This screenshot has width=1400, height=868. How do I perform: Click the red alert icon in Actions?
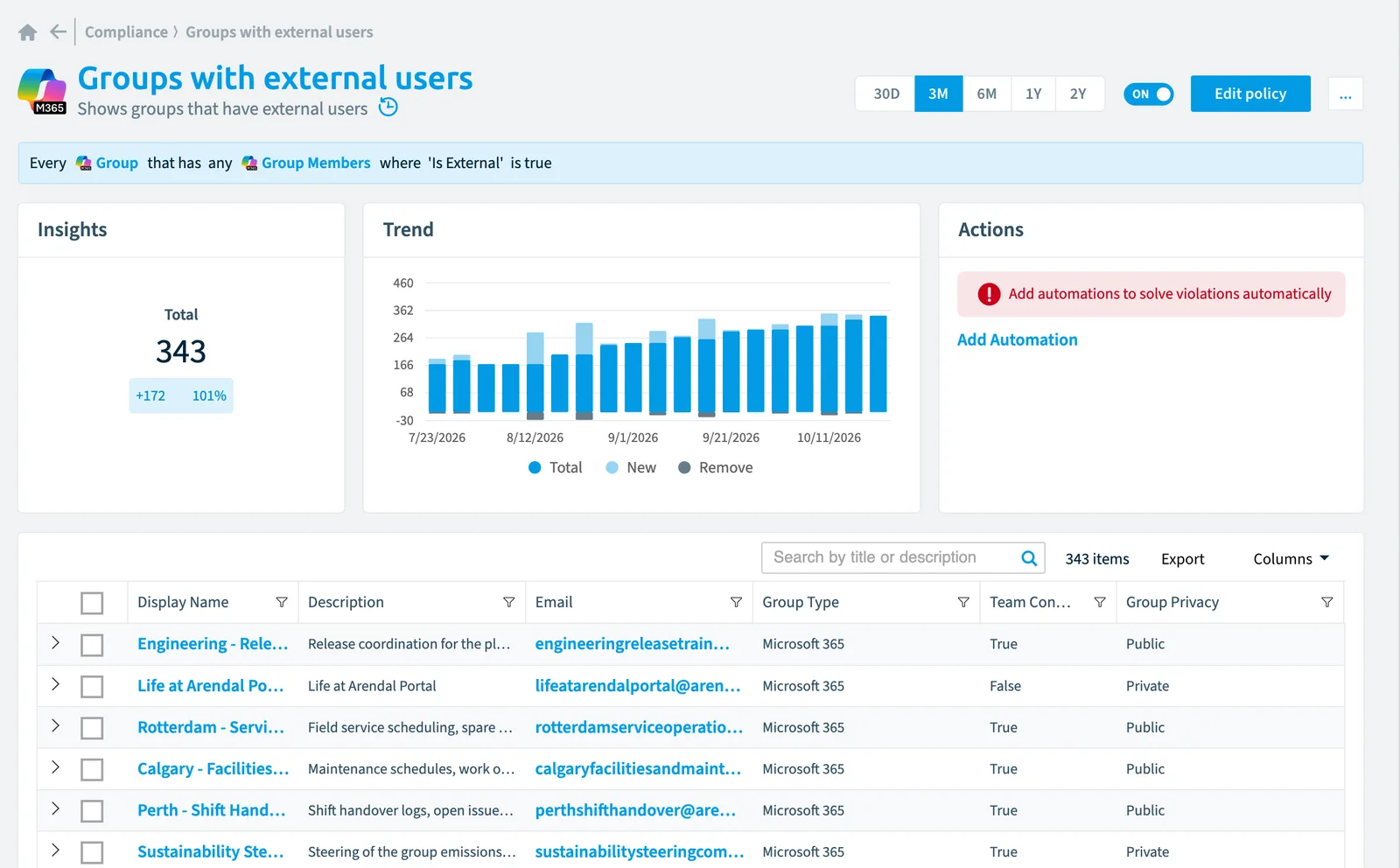coord(989,294)
